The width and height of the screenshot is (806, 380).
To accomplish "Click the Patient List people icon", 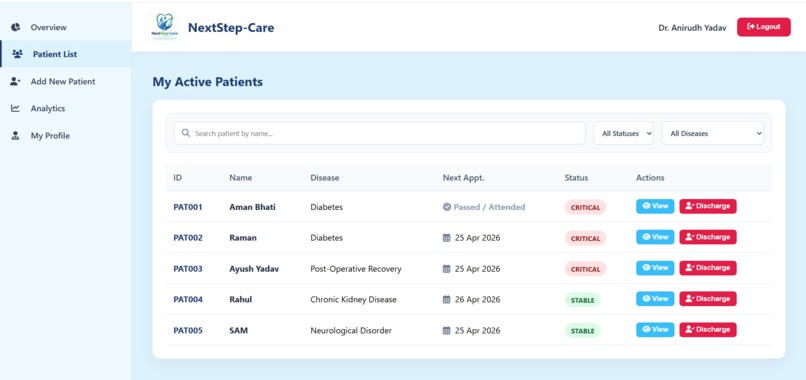I will (x=17, y=54).
